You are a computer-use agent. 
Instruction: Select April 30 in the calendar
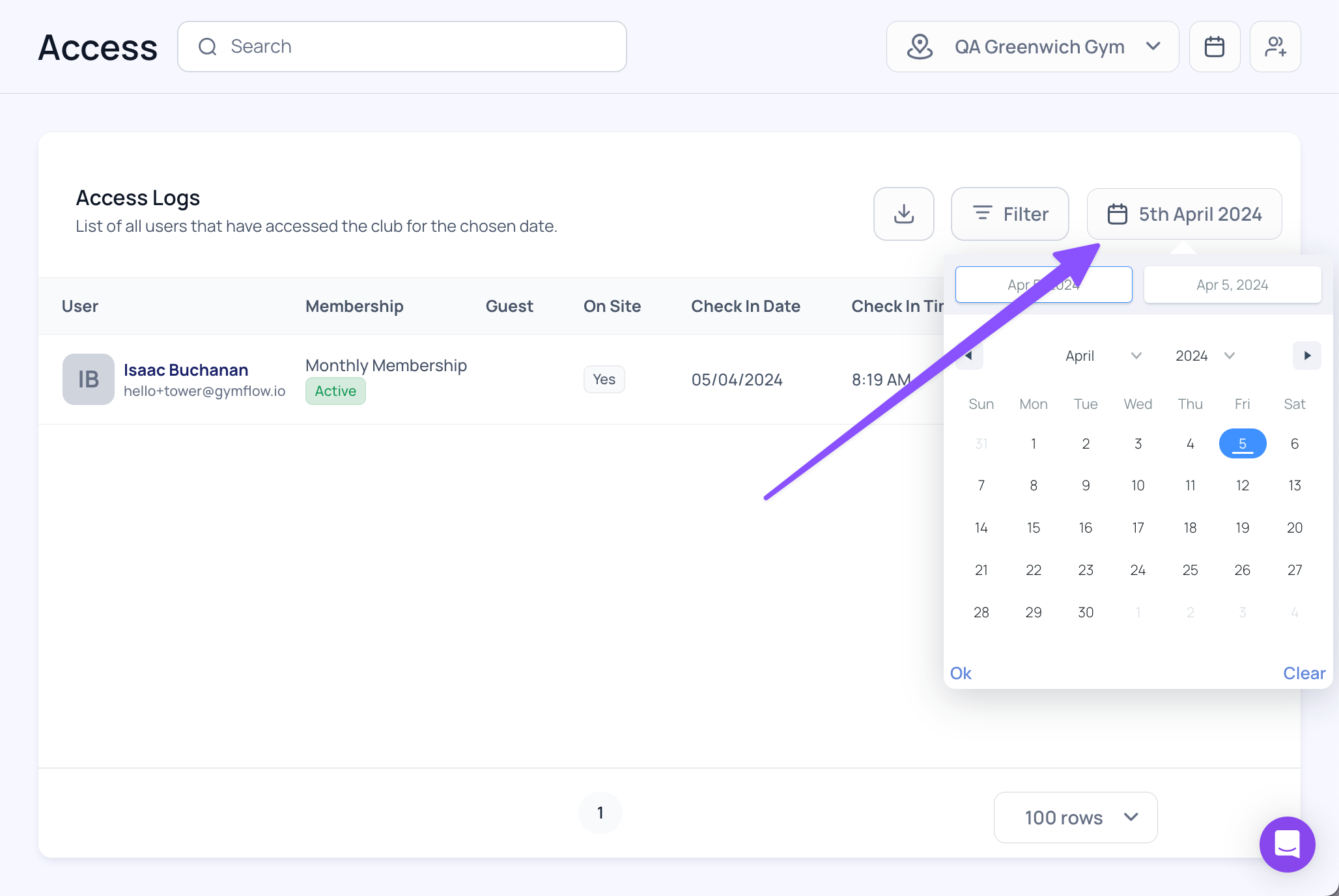tap(1086, 612)
